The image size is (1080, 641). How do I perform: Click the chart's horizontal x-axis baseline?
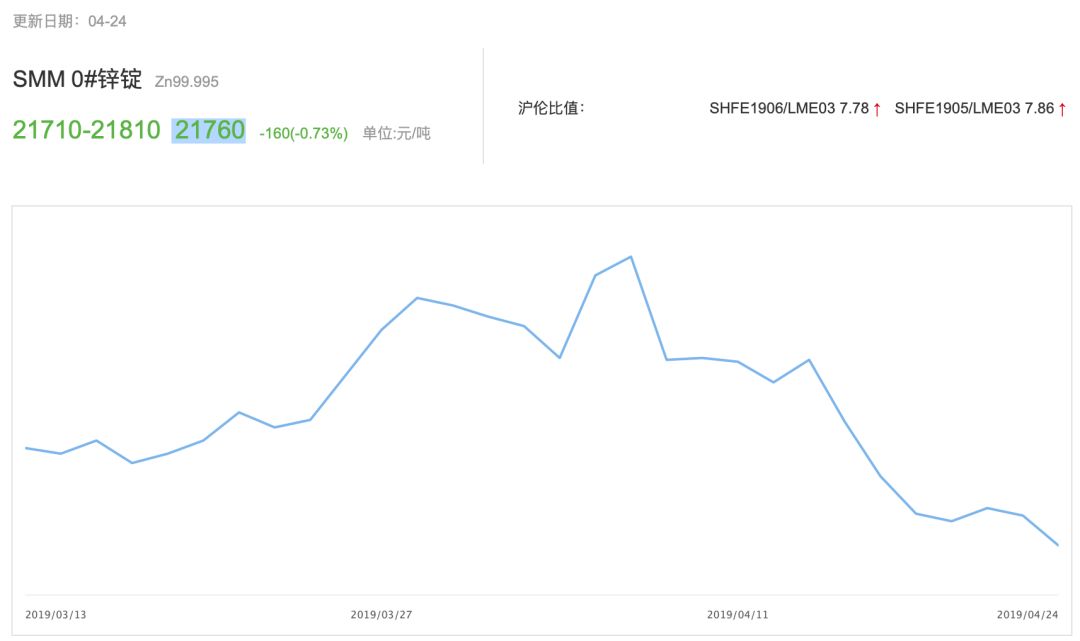tap(540, 595)
